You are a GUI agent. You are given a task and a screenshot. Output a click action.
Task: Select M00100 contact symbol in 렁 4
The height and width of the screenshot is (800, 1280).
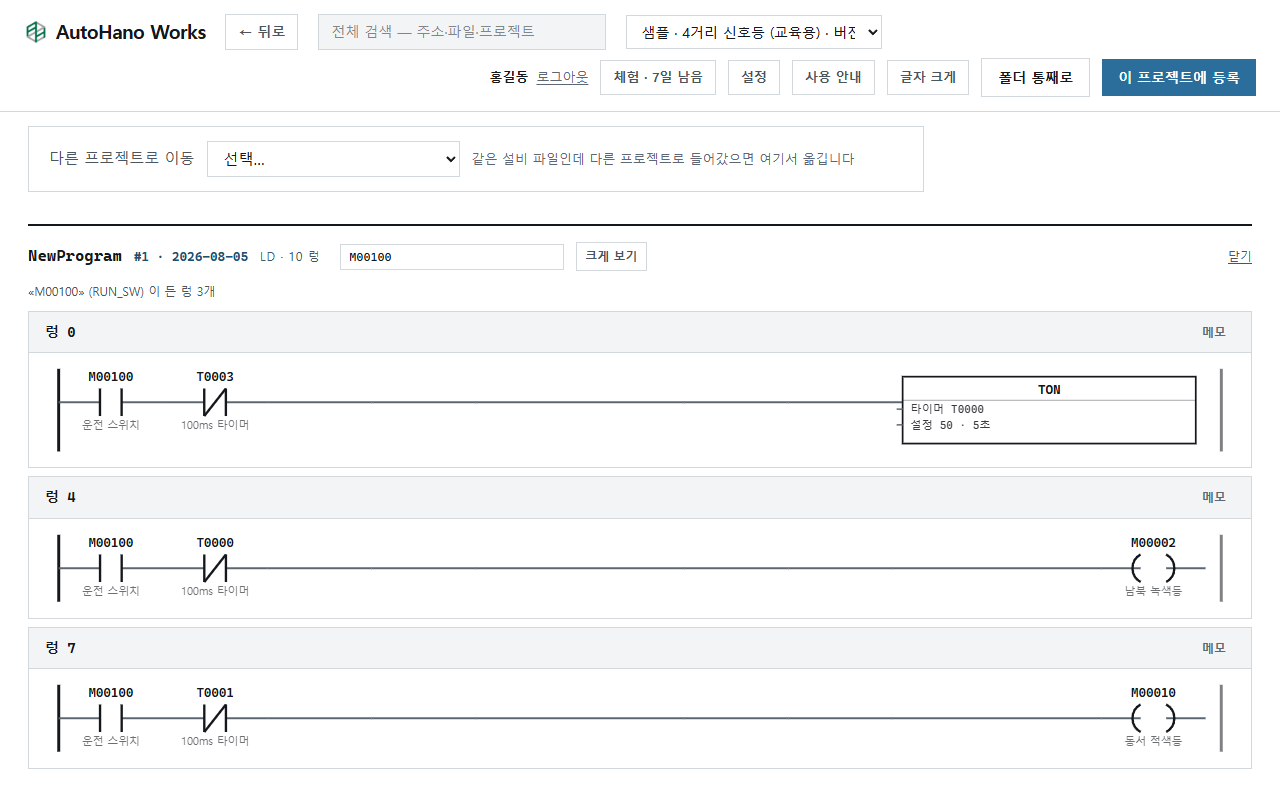[x=110, y=568]
